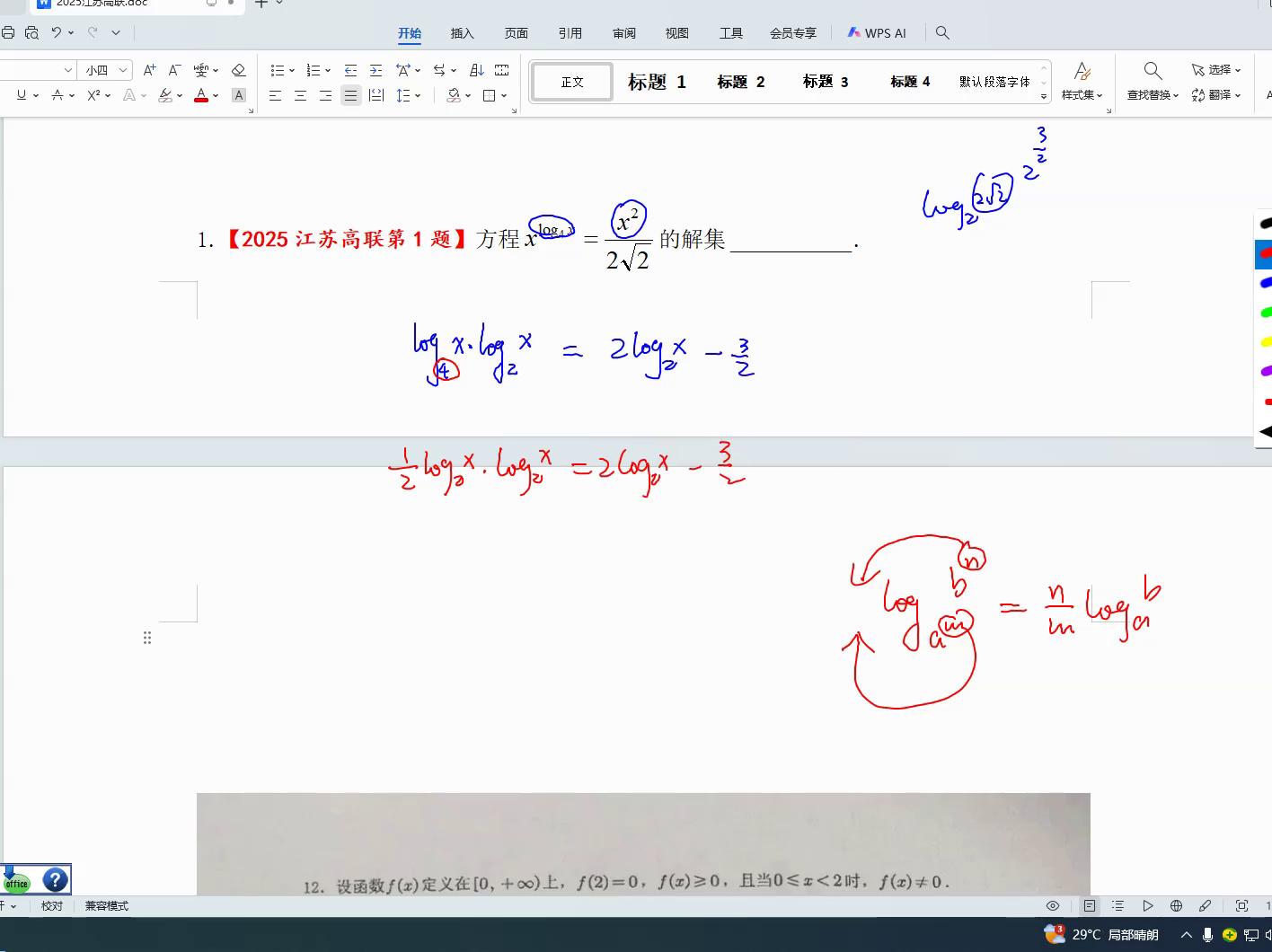The width and height of the screenshot is (1272, 952).
Task: Toggle character shading button
Action: (238, 95)
